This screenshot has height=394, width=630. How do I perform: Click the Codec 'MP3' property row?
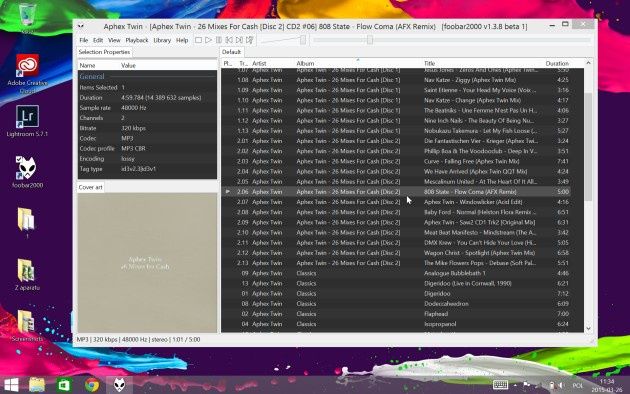(x=147, y=139)
